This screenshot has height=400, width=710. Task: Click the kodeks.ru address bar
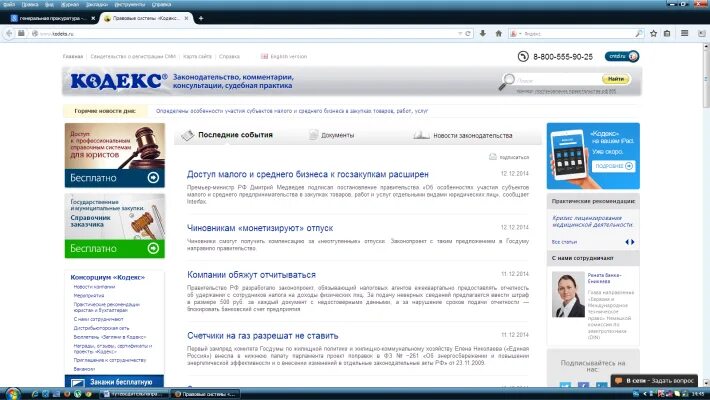(x=247, y=34)
